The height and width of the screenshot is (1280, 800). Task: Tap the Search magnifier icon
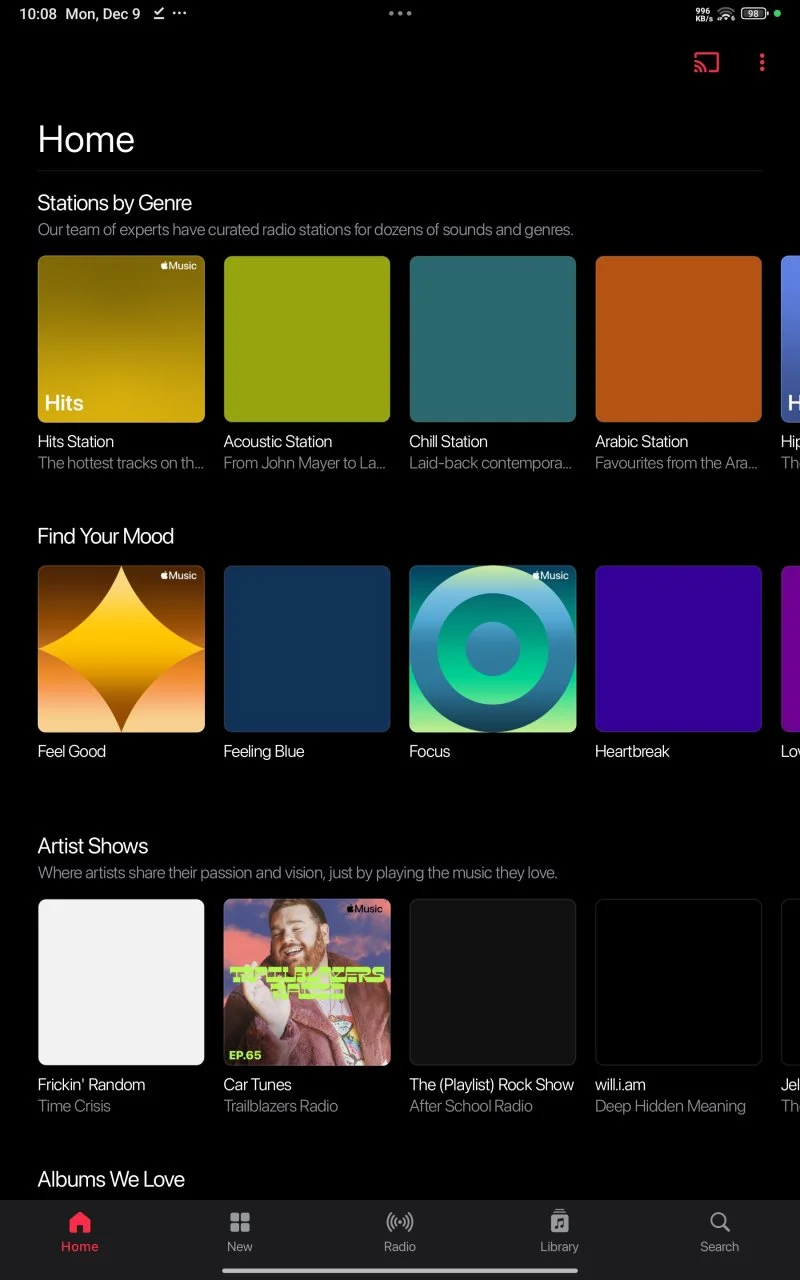[x=720, y=1222]
